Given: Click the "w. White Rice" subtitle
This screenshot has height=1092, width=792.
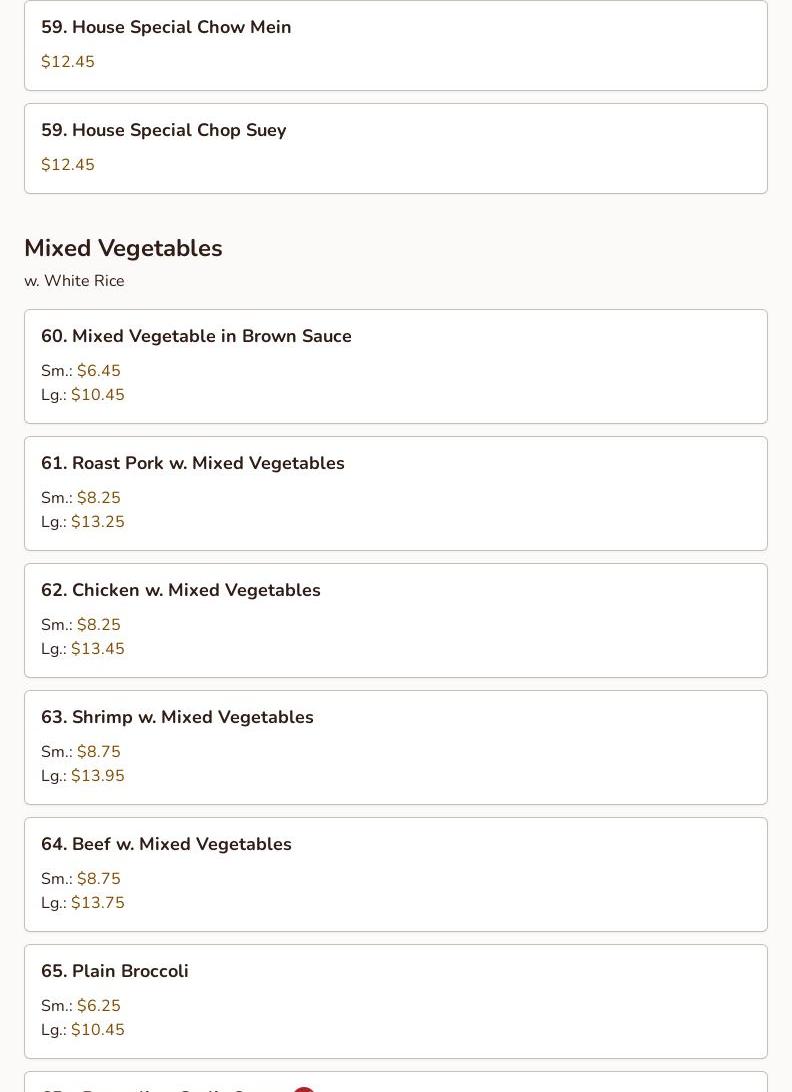Looking at the screenshot, I should [74, 281].
